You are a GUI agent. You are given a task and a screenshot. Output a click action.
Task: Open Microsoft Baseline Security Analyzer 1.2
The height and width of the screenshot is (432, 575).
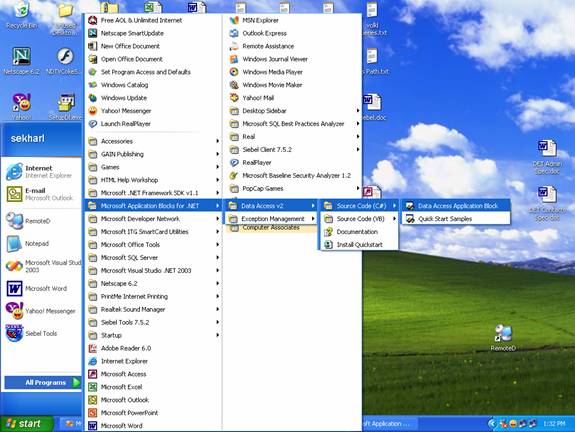click(x=293, y=176)
